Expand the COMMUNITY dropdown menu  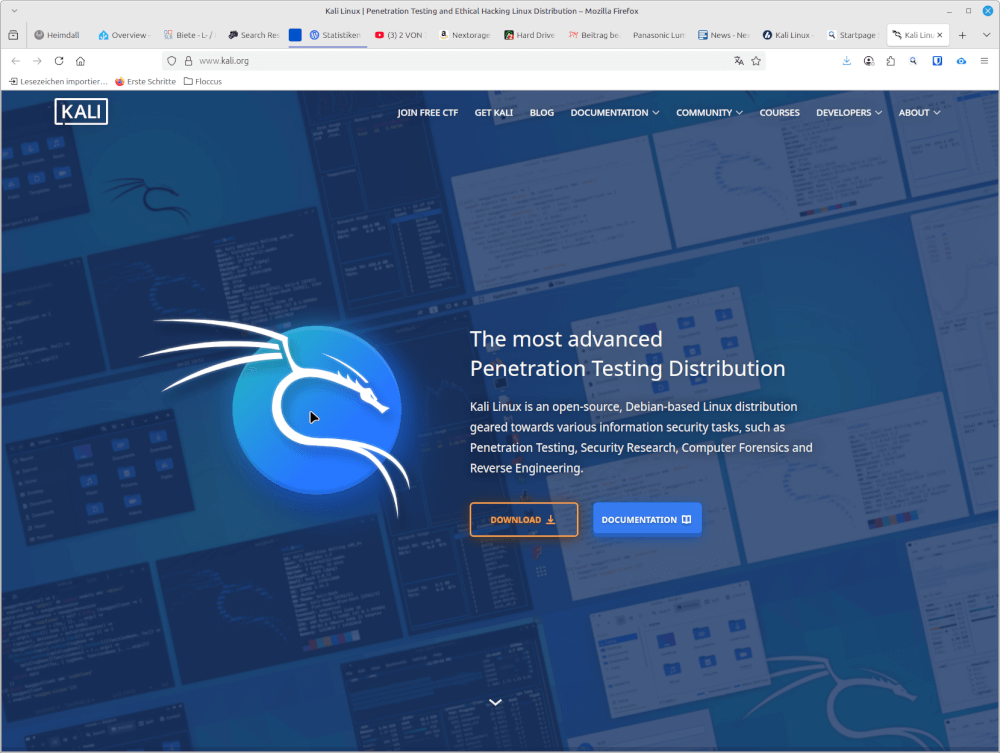709,113
